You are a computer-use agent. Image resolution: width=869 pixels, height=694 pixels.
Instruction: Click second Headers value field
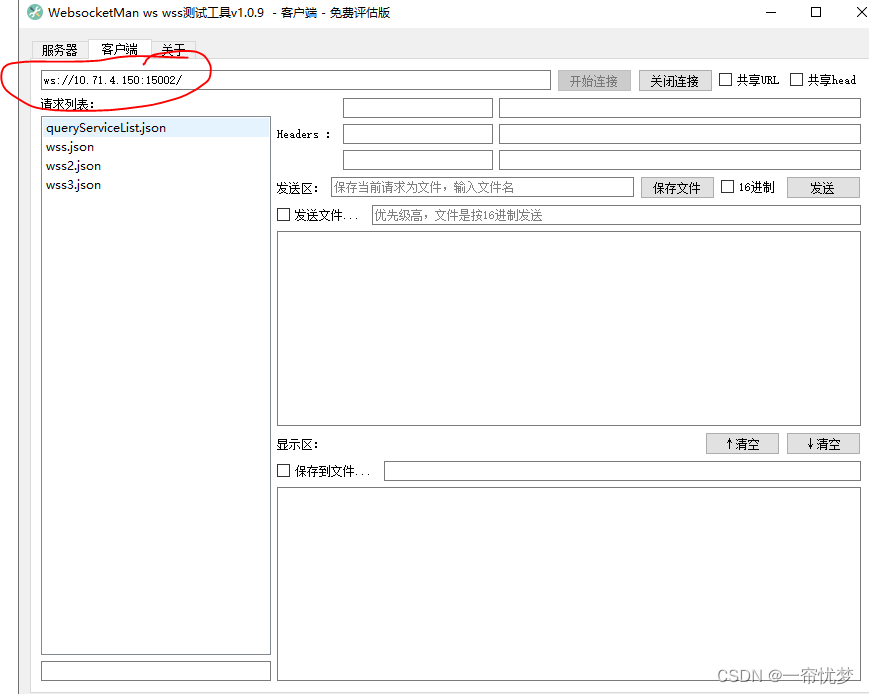[679, 134]
